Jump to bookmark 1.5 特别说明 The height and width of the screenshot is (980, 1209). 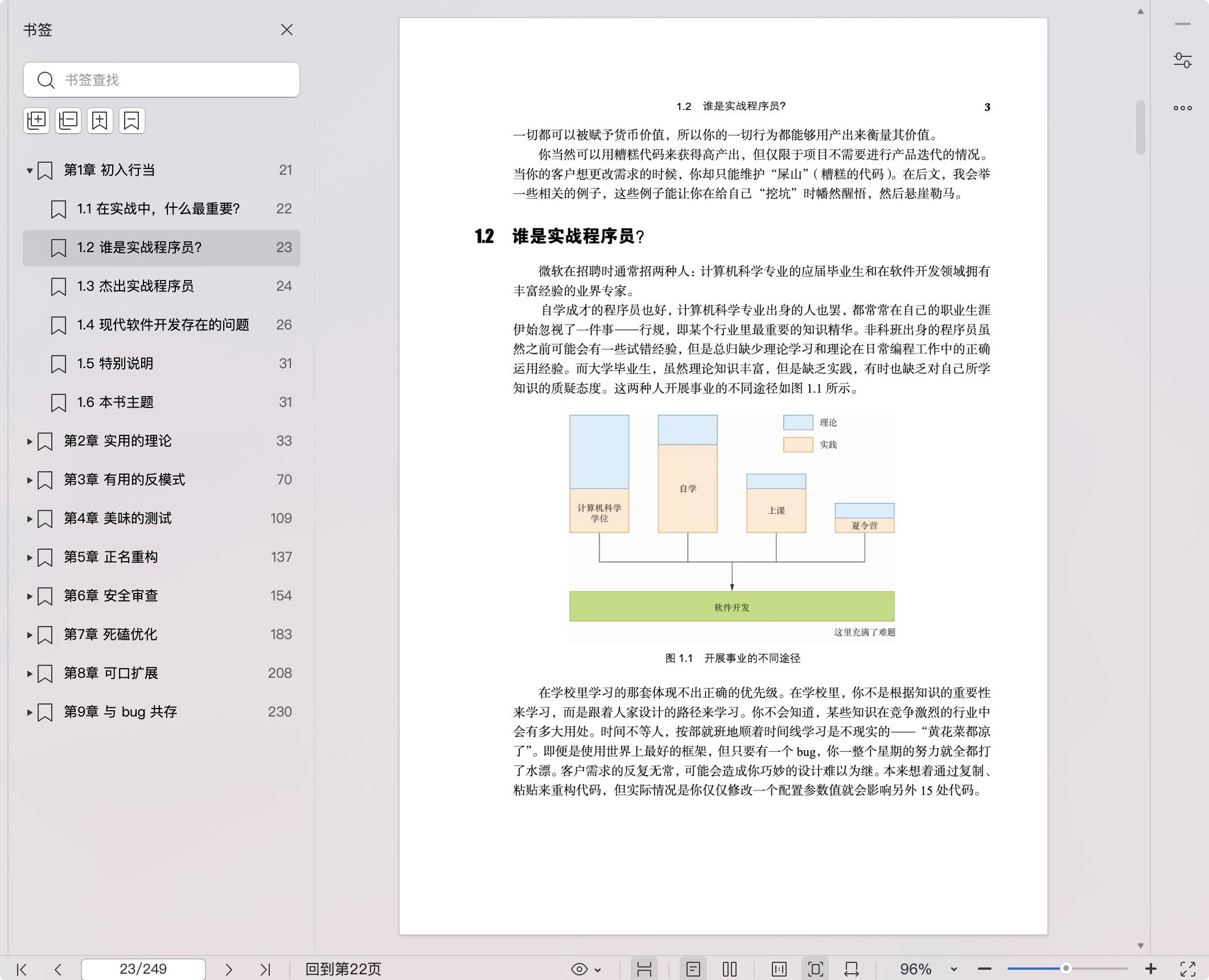click(x=162, y=364)
